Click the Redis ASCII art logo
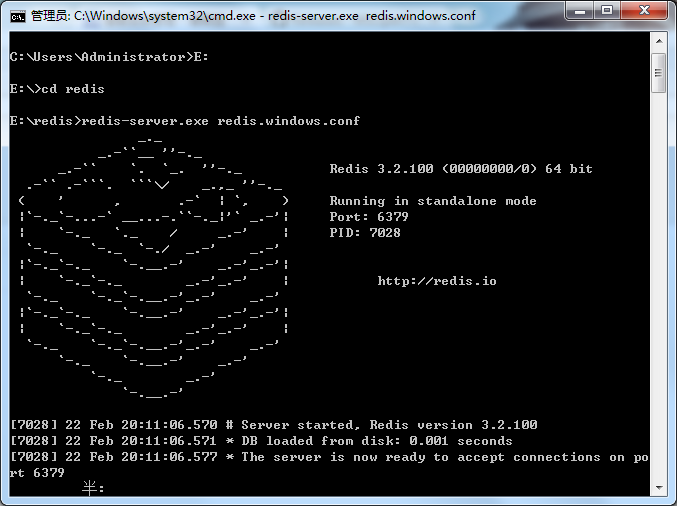The width and height of the screenshot is (677, 506). (154, 268)
